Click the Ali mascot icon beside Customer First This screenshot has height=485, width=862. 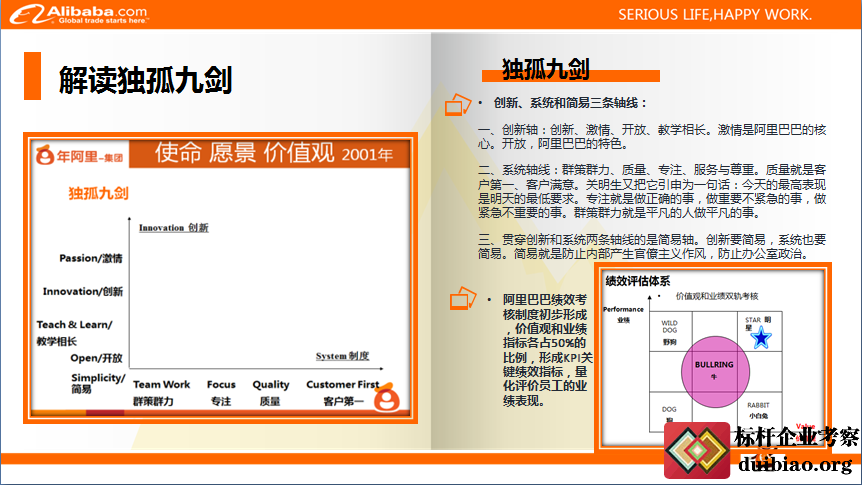(x=386, y=397)
